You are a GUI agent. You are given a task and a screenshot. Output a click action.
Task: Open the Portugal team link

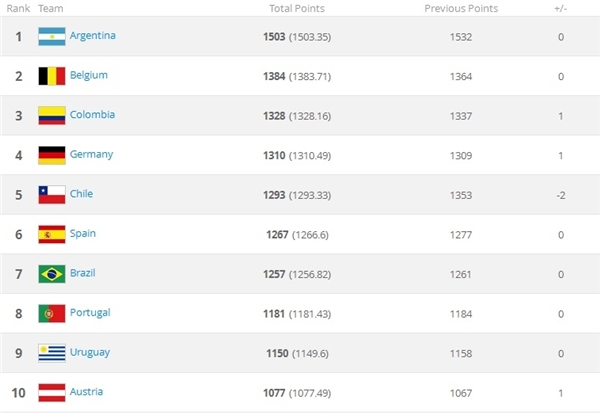click(x=90, y=313)
